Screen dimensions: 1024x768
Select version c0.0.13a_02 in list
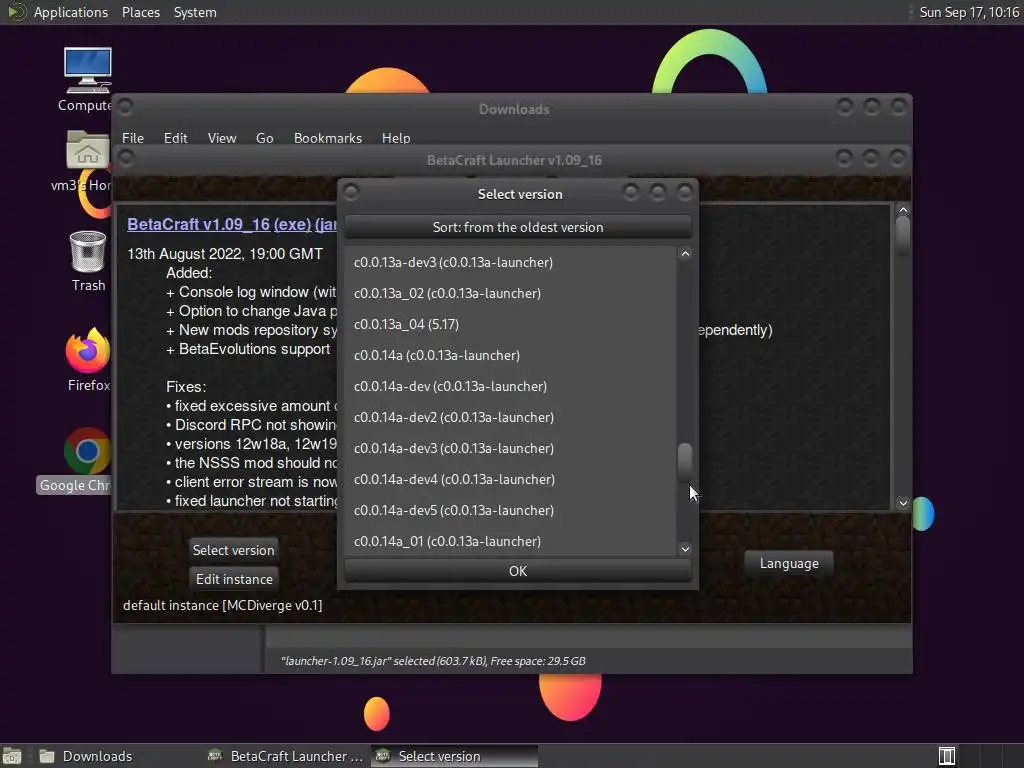[511, 293]
